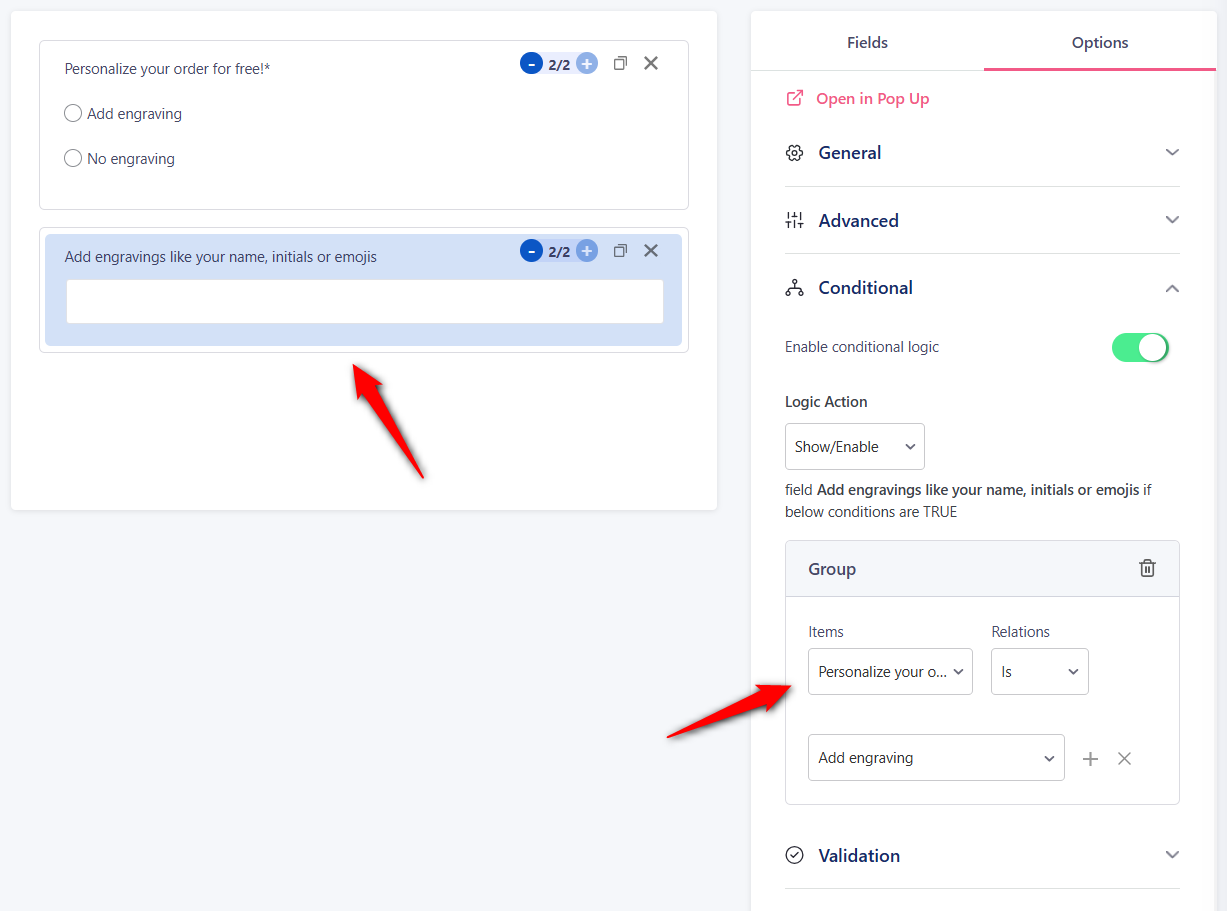The width and height of the screenshot is (1227, 911).
Task: Stay on the Options tab
Action: [x=1099, y=43]
